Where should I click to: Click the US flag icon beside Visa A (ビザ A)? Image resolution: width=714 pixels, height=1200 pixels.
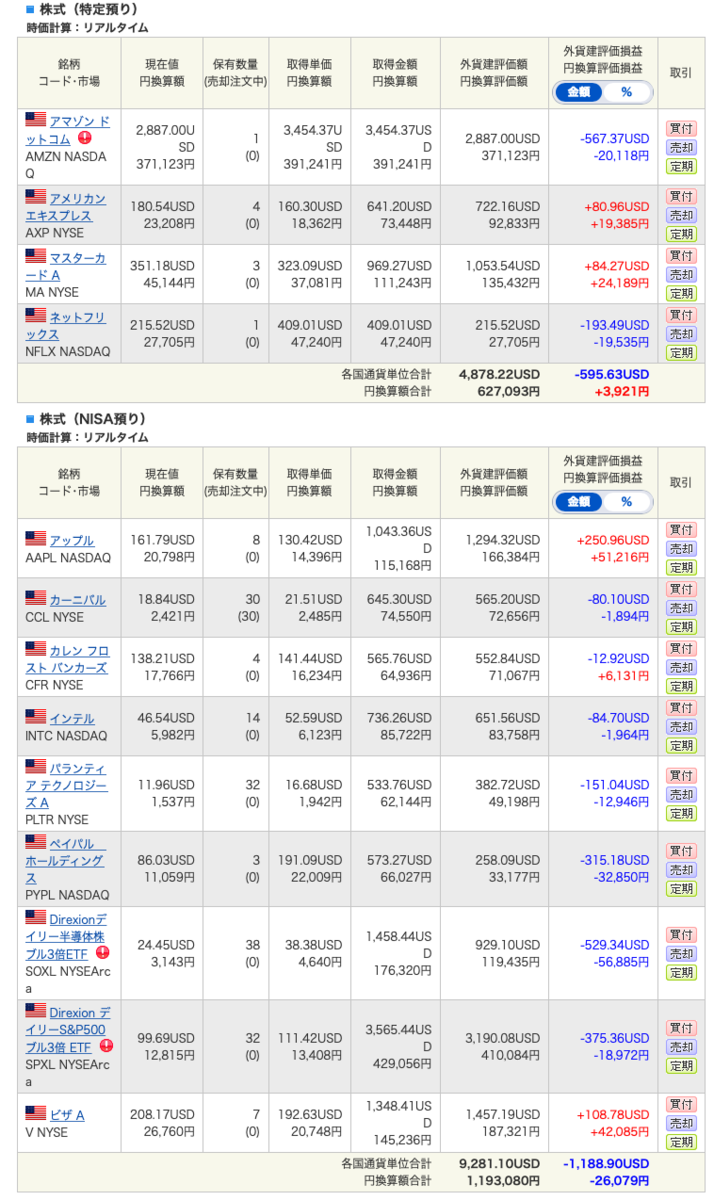pyautogui.click(x=36, y=1113)
